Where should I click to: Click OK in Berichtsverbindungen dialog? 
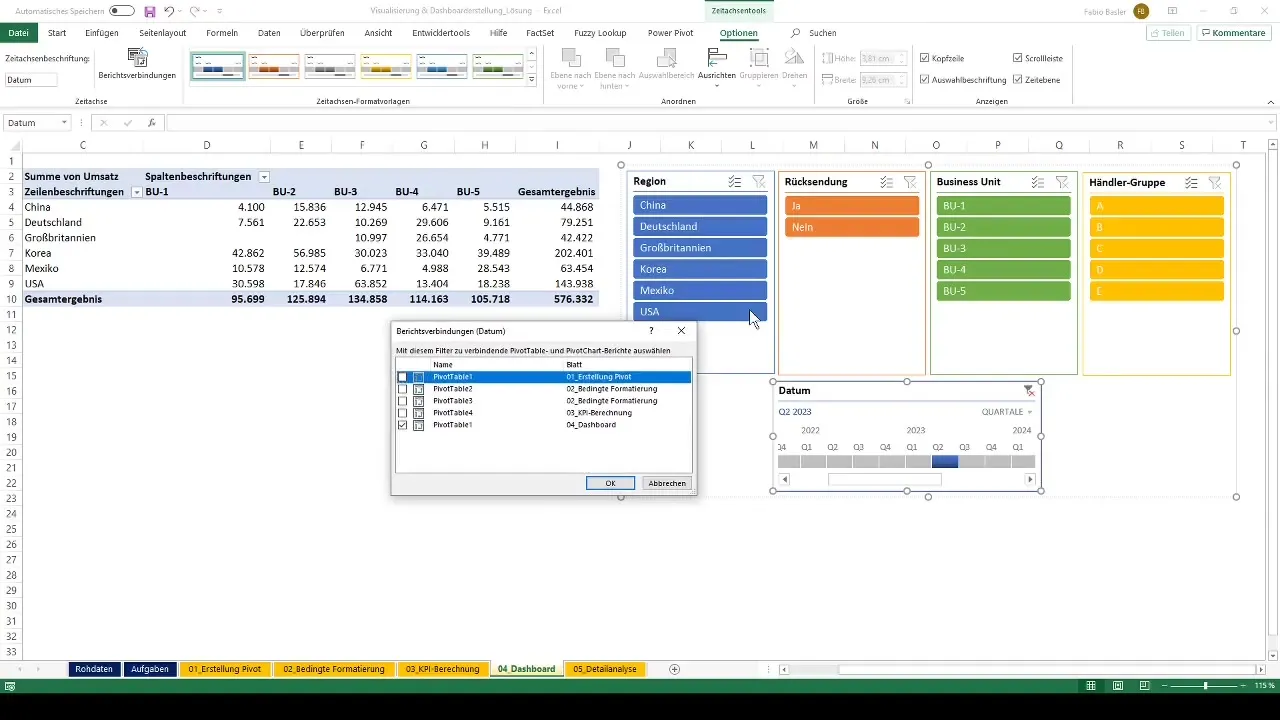click(x=610, y=483)
